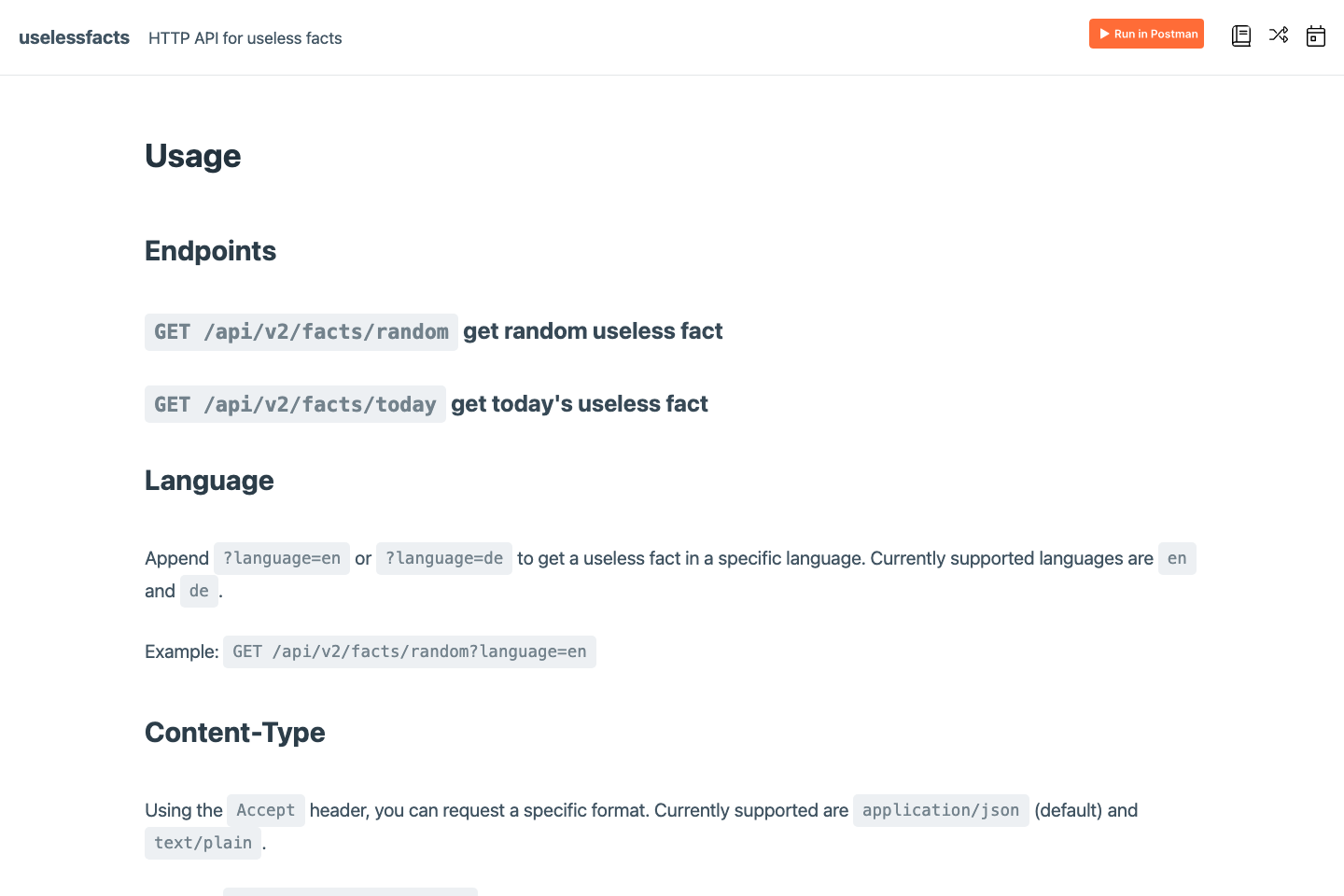Click the uselessfacts brand link

[74, 37]
